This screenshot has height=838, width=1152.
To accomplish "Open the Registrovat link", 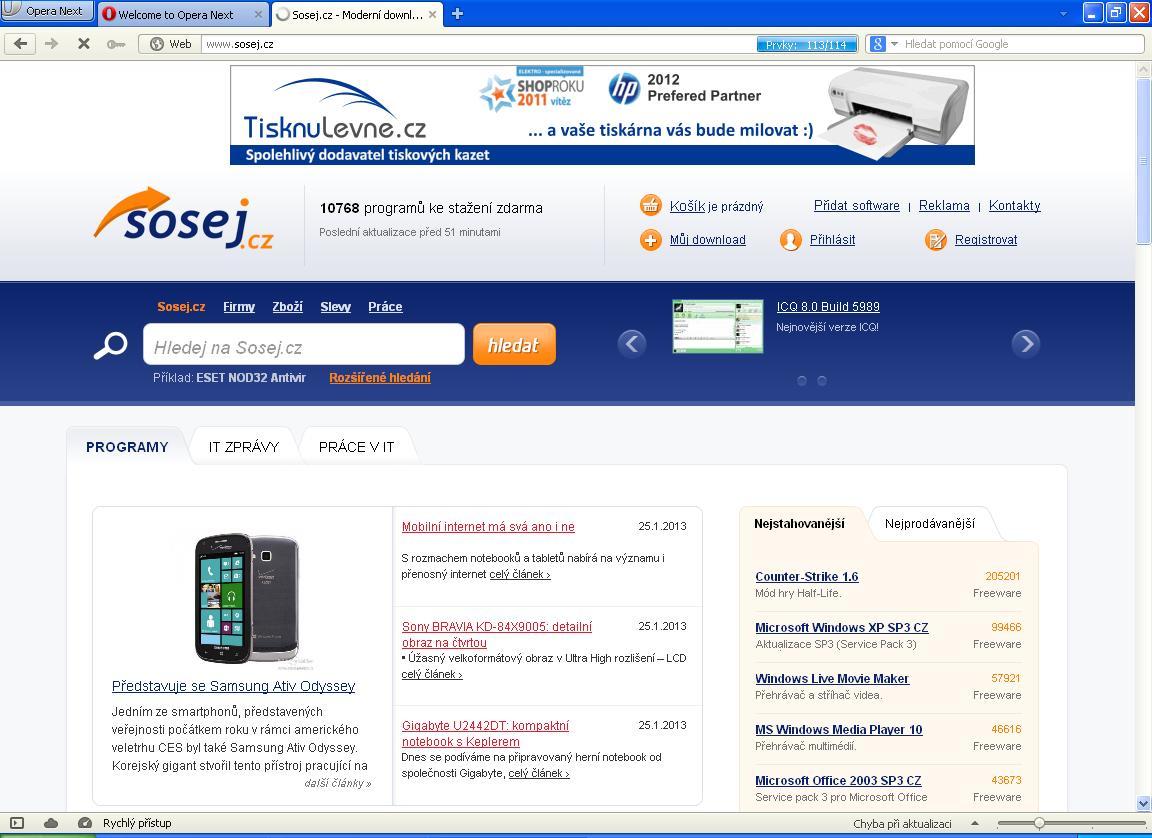I will pyautogui.click(x=986, y=239).
